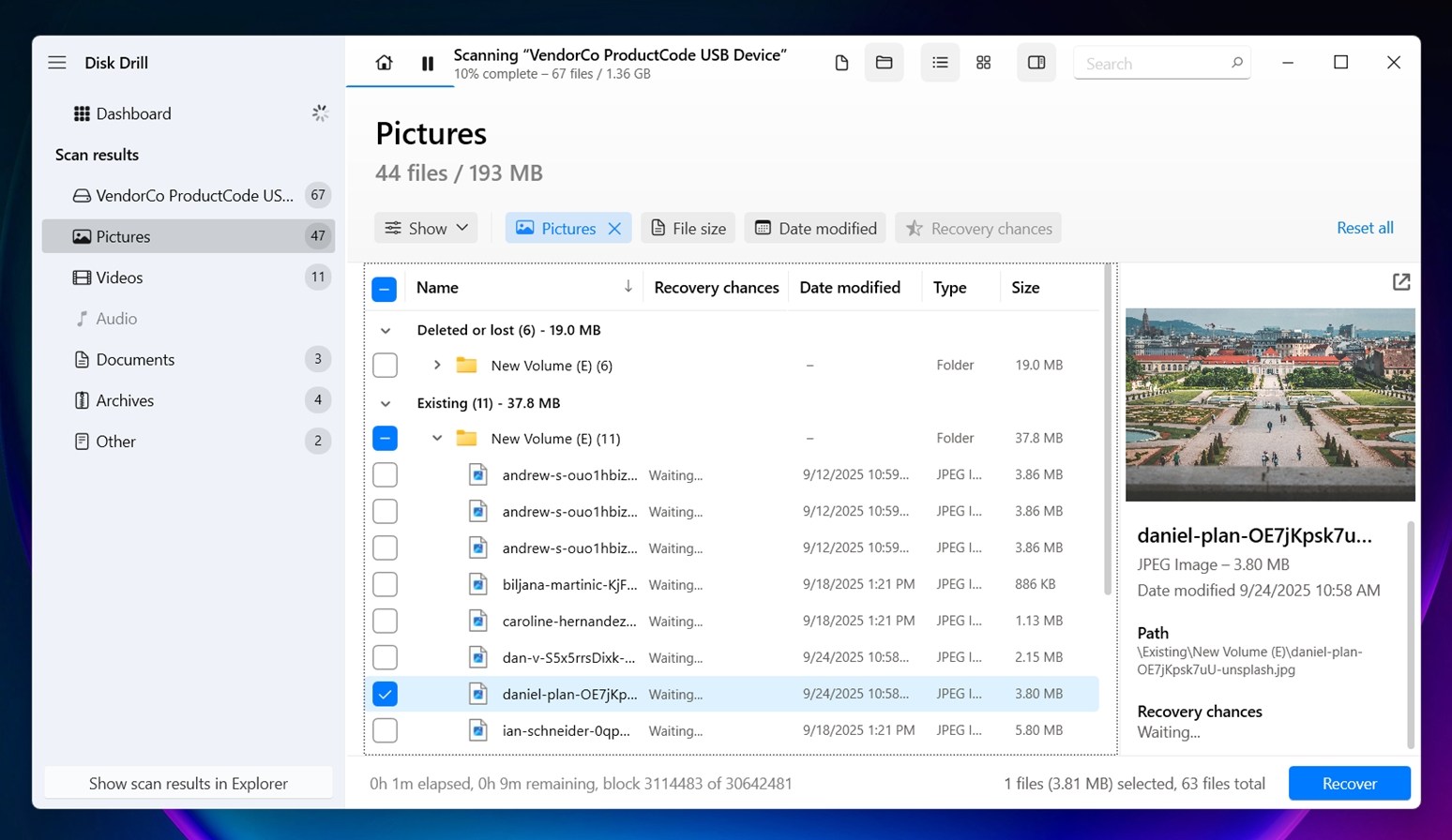Viewport: 1452px width, 840px height.
Task: Remove the Pictures filter chip
Action: coord(614,229)
